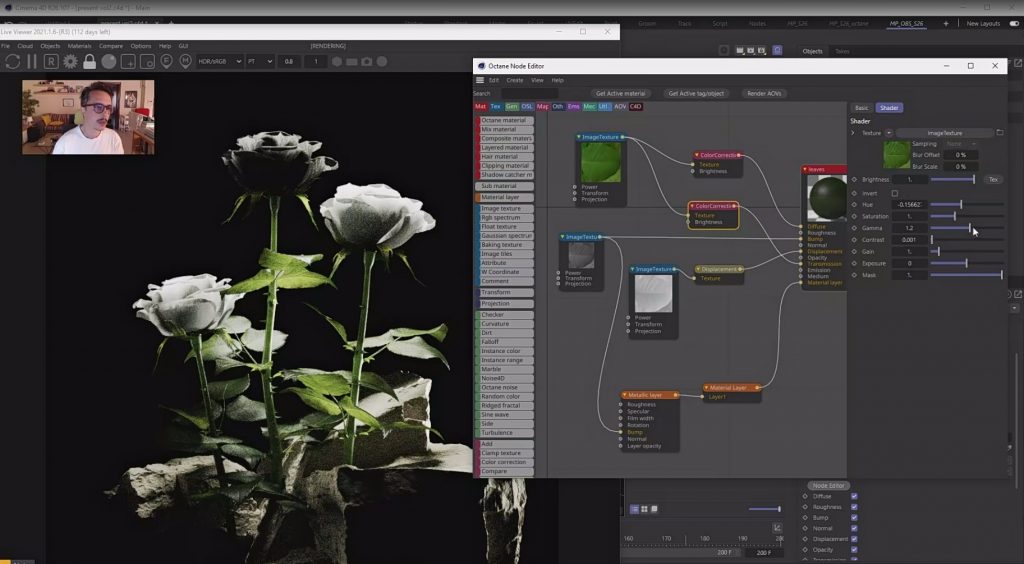The height and width of the screenshot is (564, 1024).
Task: Click the Contrast value field
Action: 910,240
